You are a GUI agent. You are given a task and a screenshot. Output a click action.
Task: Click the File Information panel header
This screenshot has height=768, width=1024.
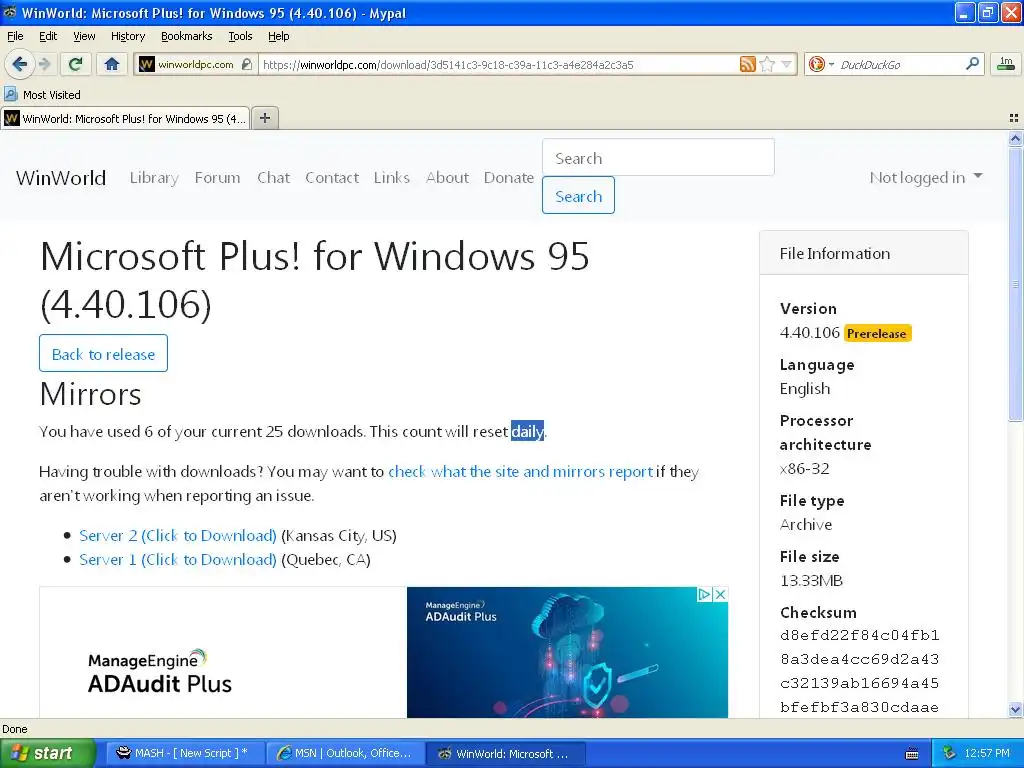point(863,253)
